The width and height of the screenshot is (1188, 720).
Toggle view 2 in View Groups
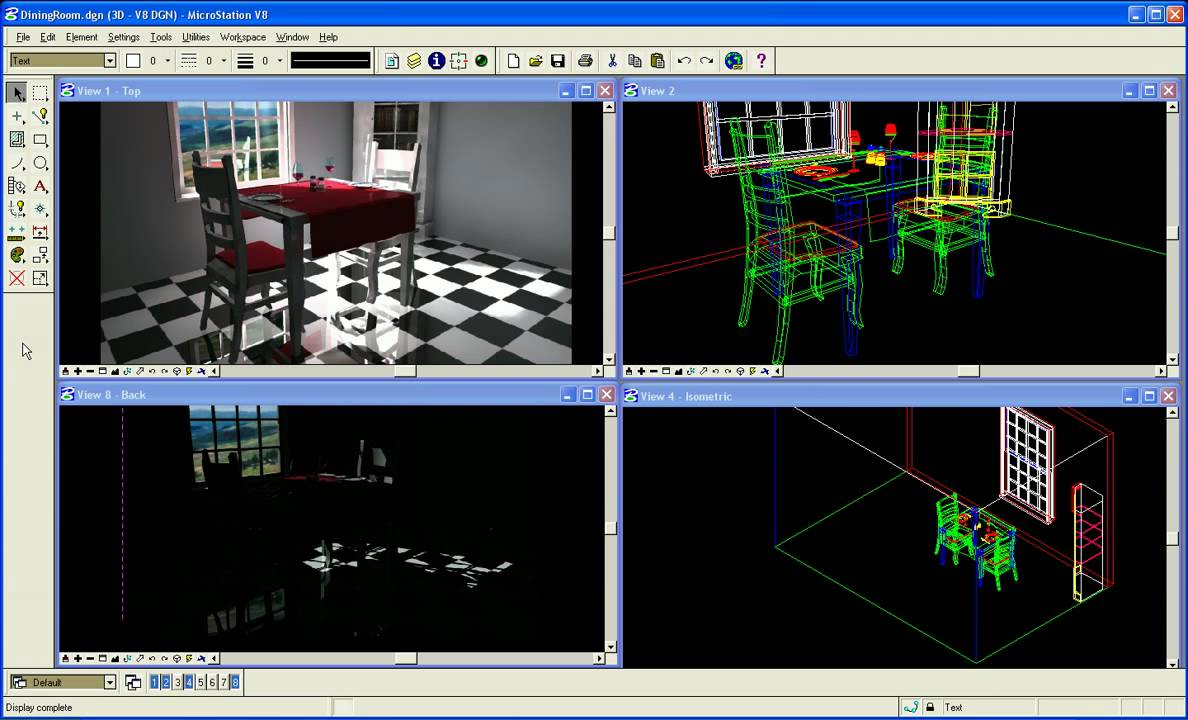coord(166,682)
